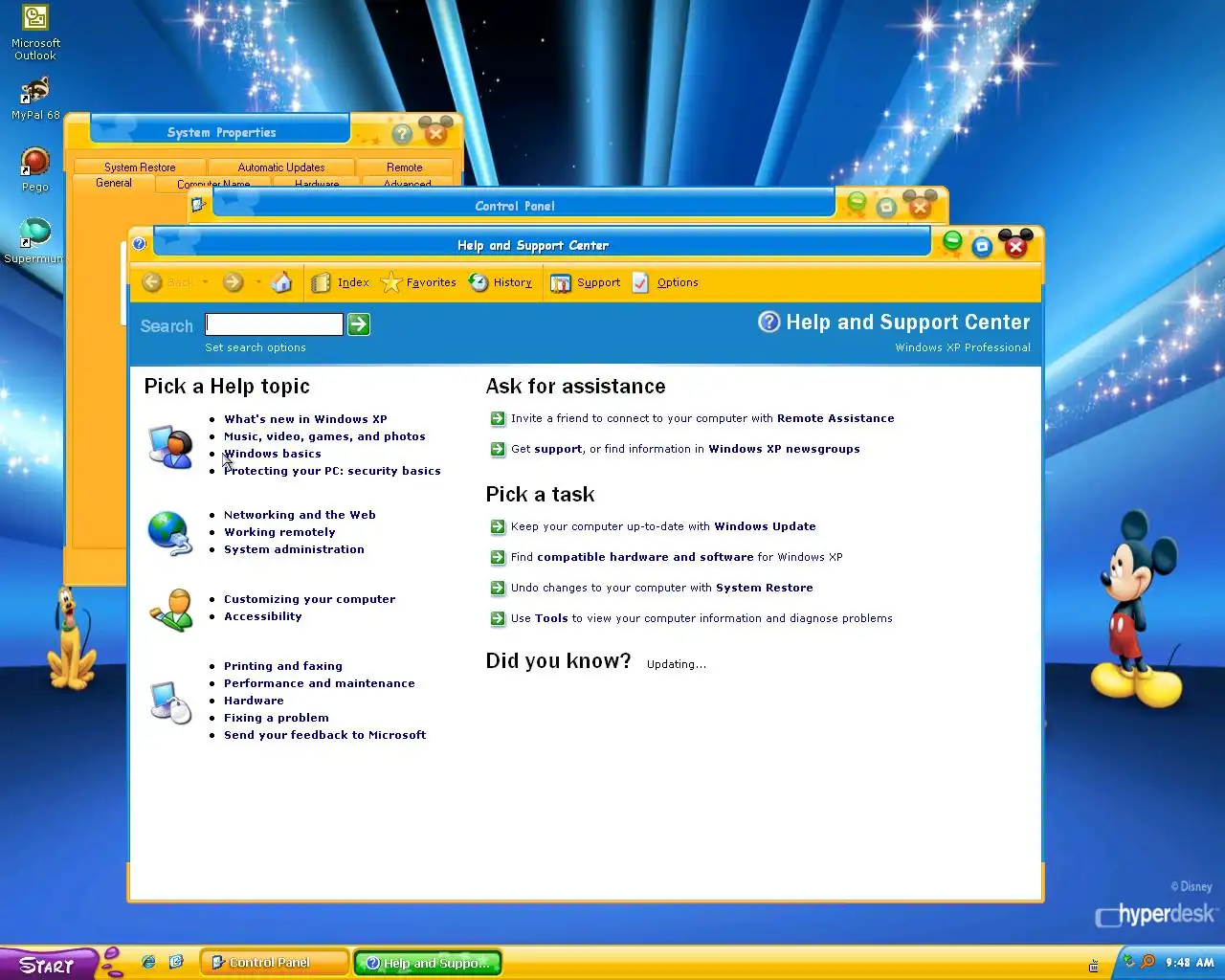
Task: Open compatible hardware and software link
Action: coord(645,557)
